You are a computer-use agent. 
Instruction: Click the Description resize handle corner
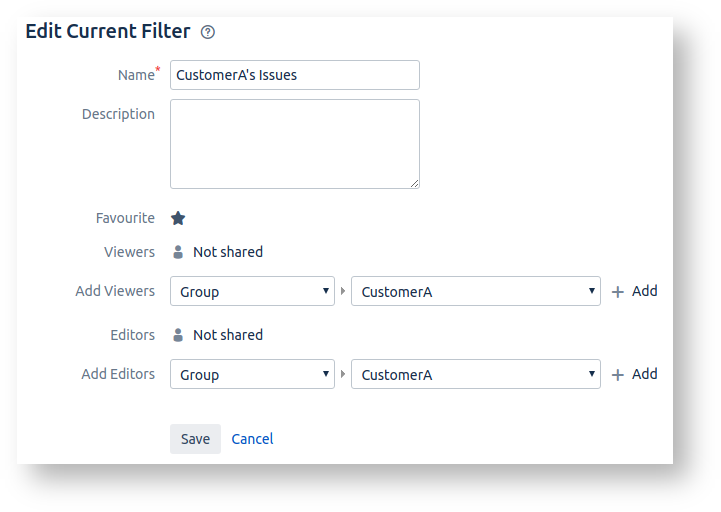pos(414,183)
